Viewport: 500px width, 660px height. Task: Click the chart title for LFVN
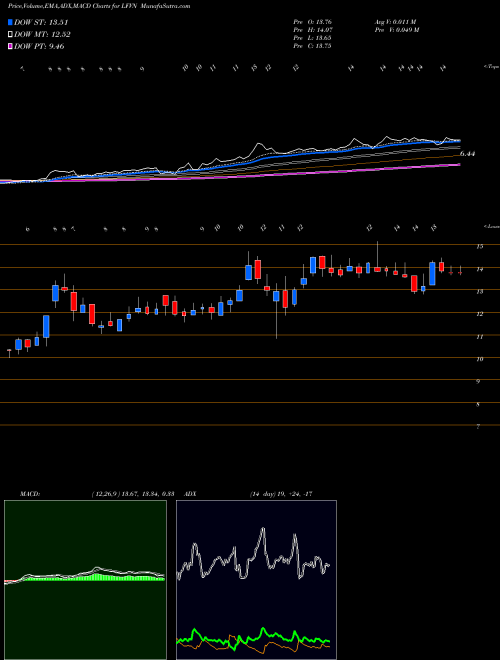[99, 6]
